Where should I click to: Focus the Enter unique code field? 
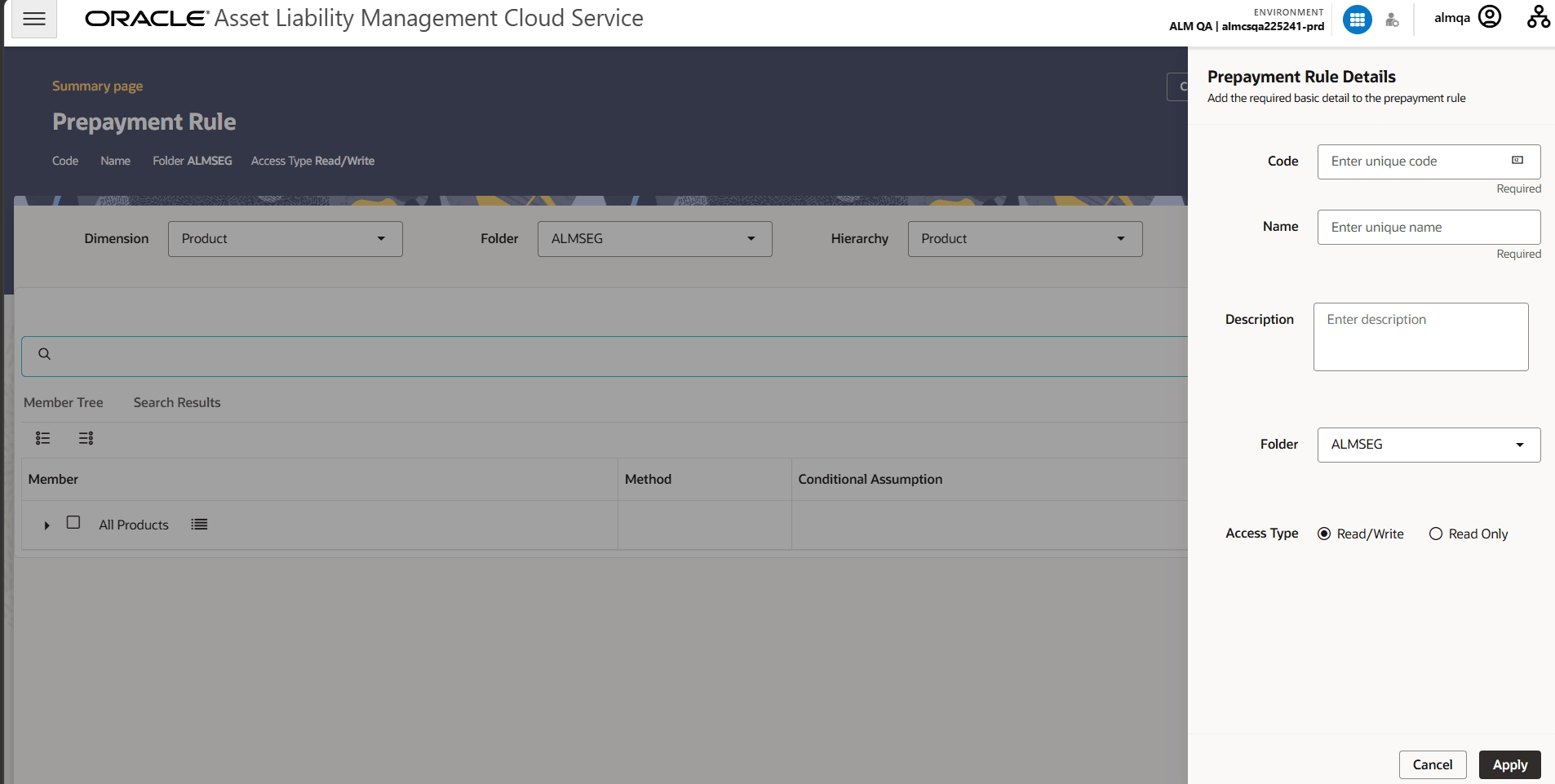1429,162
